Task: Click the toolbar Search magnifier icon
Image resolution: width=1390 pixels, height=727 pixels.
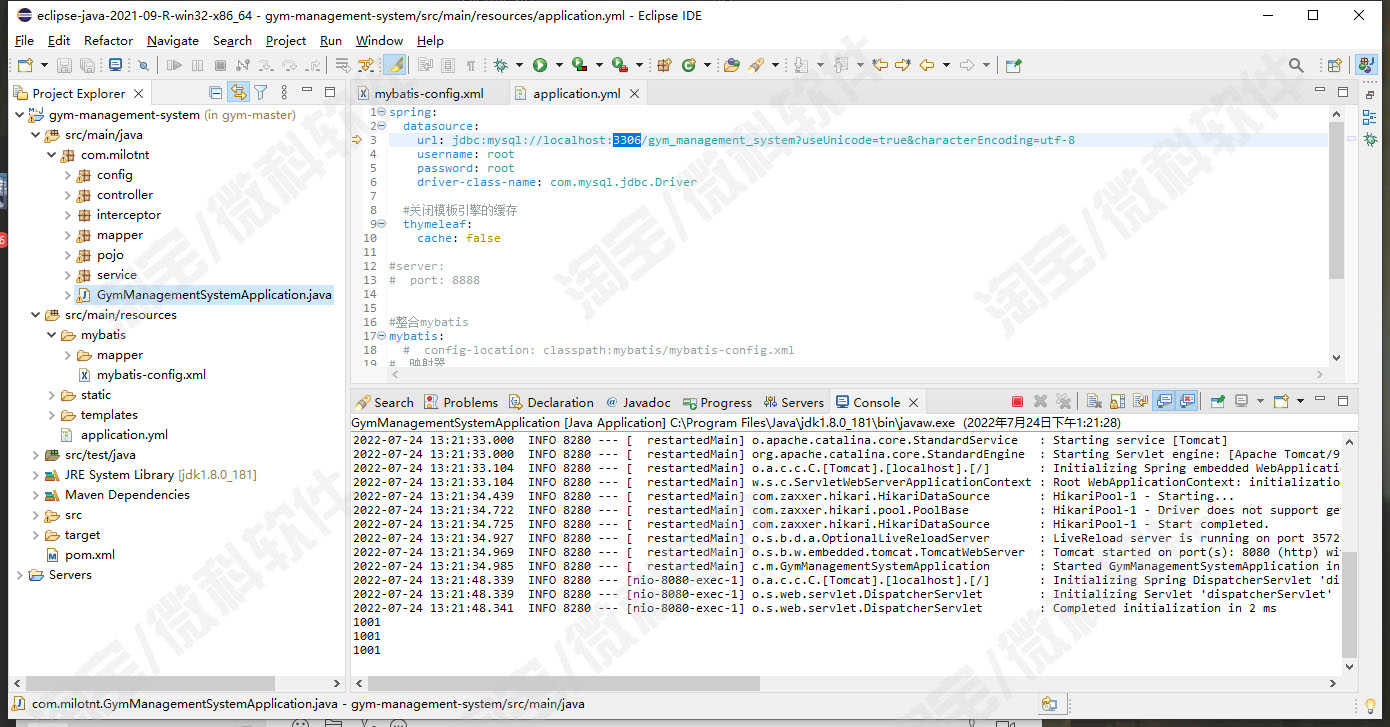Action: (x=1296, y=65)
